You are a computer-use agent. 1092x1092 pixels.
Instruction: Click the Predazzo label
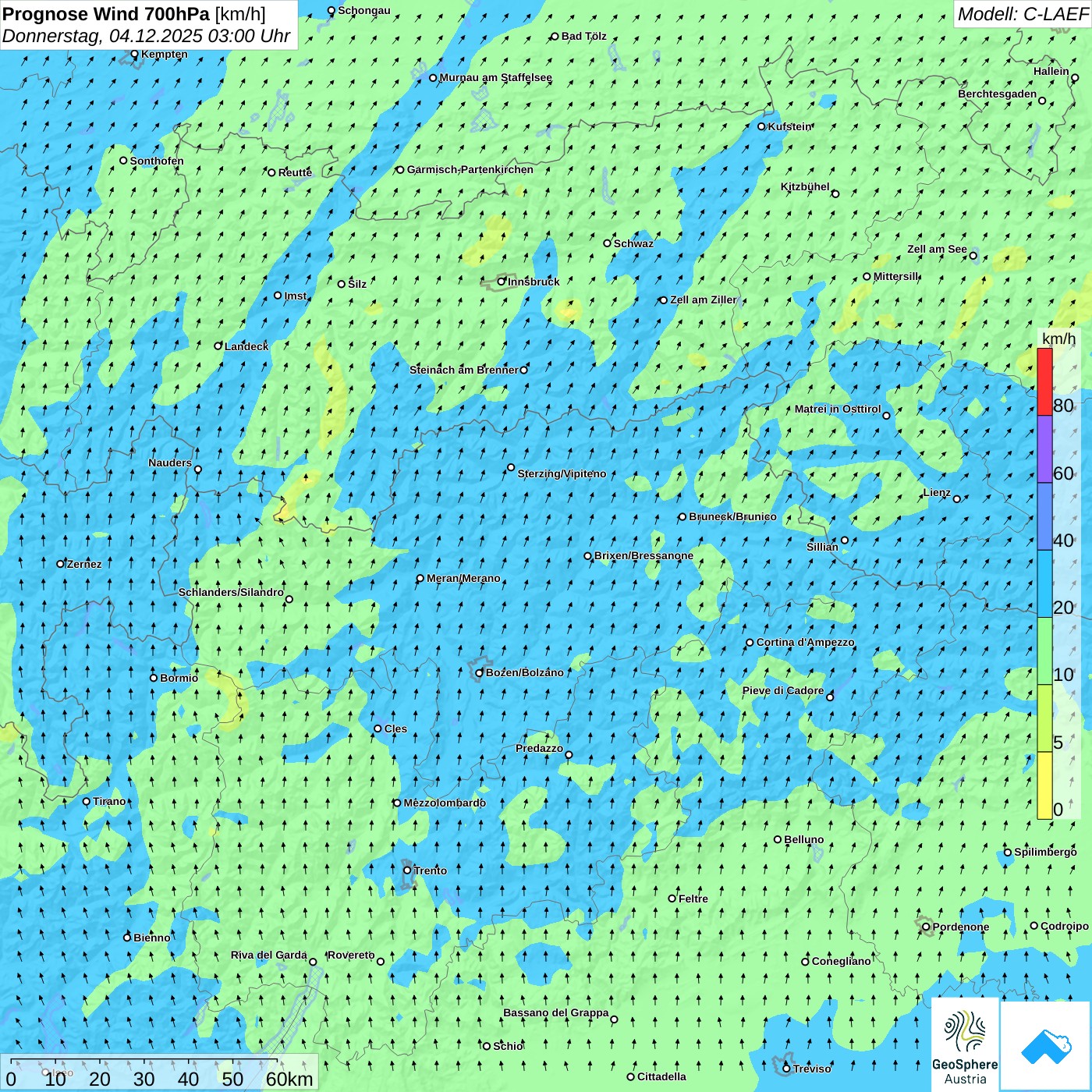539,748
